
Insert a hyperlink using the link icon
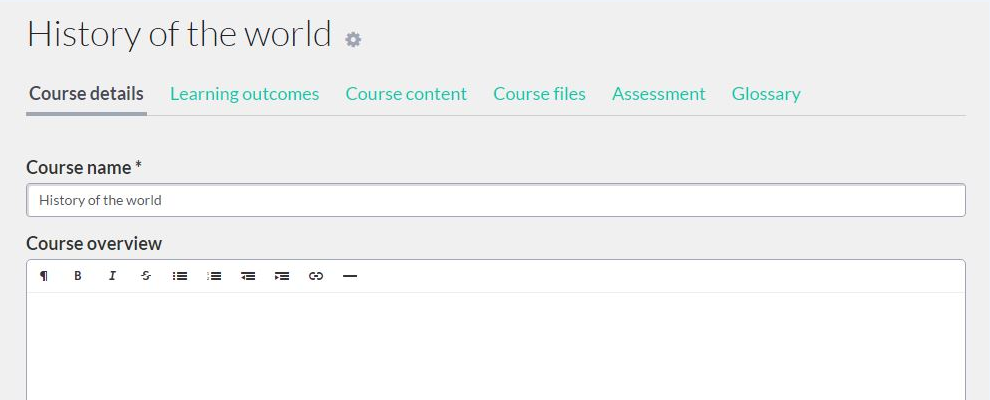(316, 276)
